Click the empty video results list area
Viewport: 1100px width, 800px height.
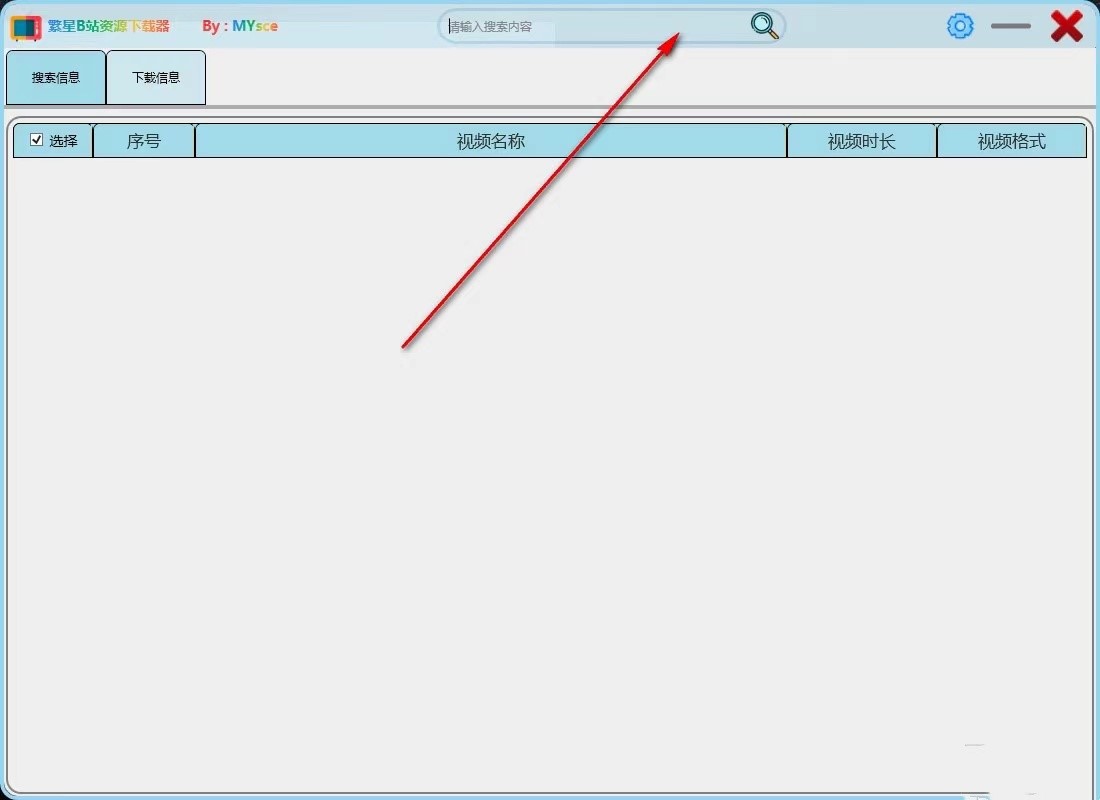tap(550, 470)
